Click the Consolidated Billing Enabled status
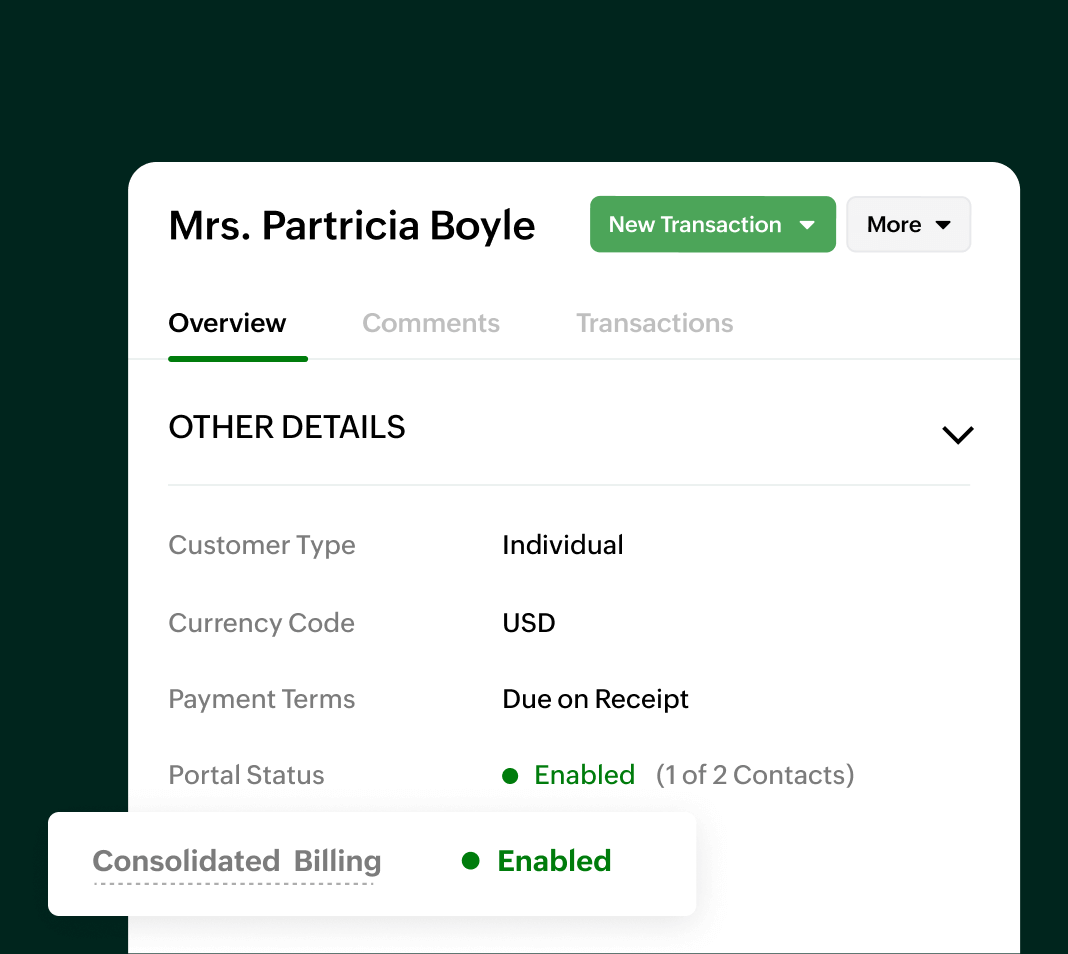The image size is (1068, 954). tap(554, 861)
